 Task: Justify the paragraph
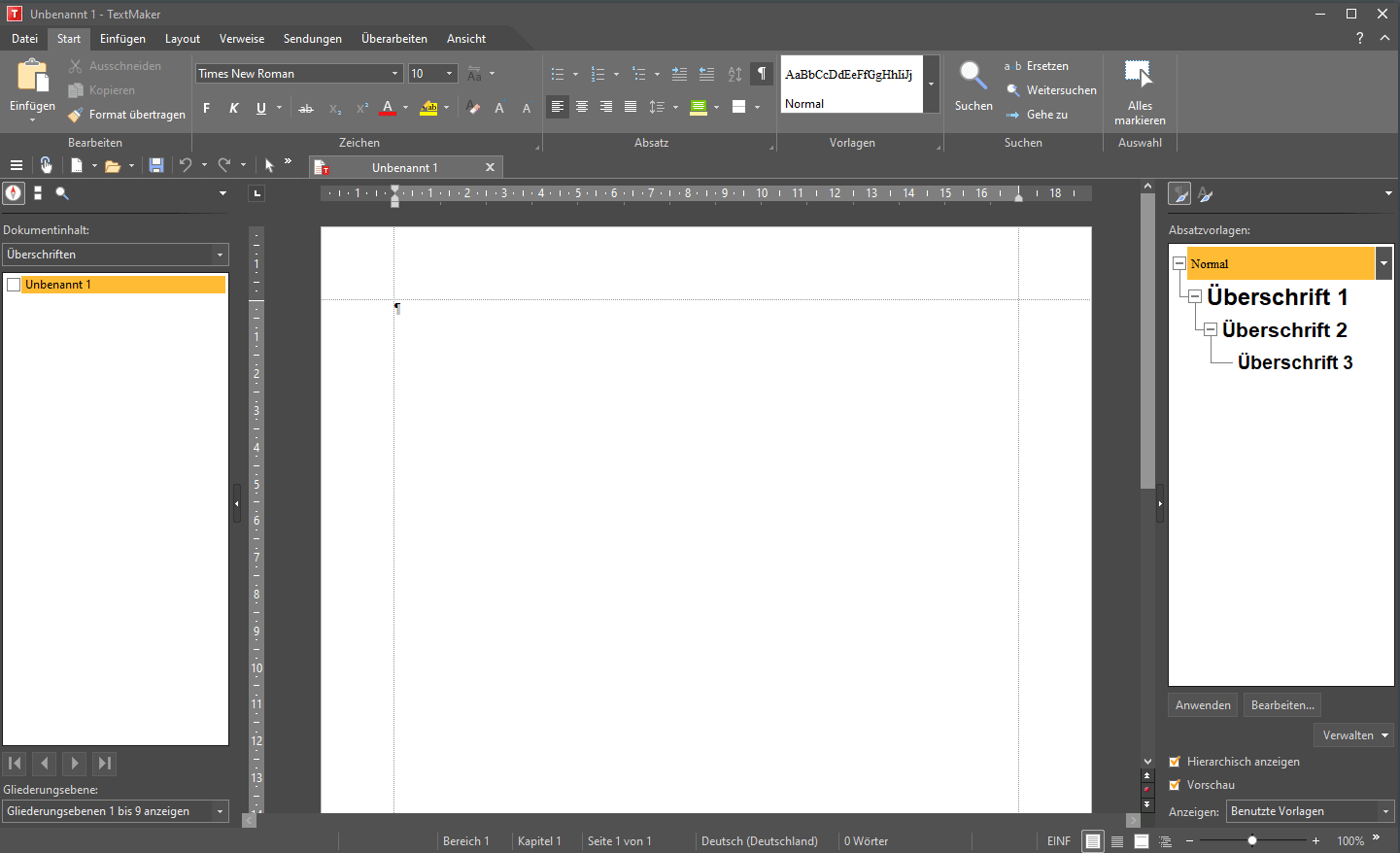point(631,107)
